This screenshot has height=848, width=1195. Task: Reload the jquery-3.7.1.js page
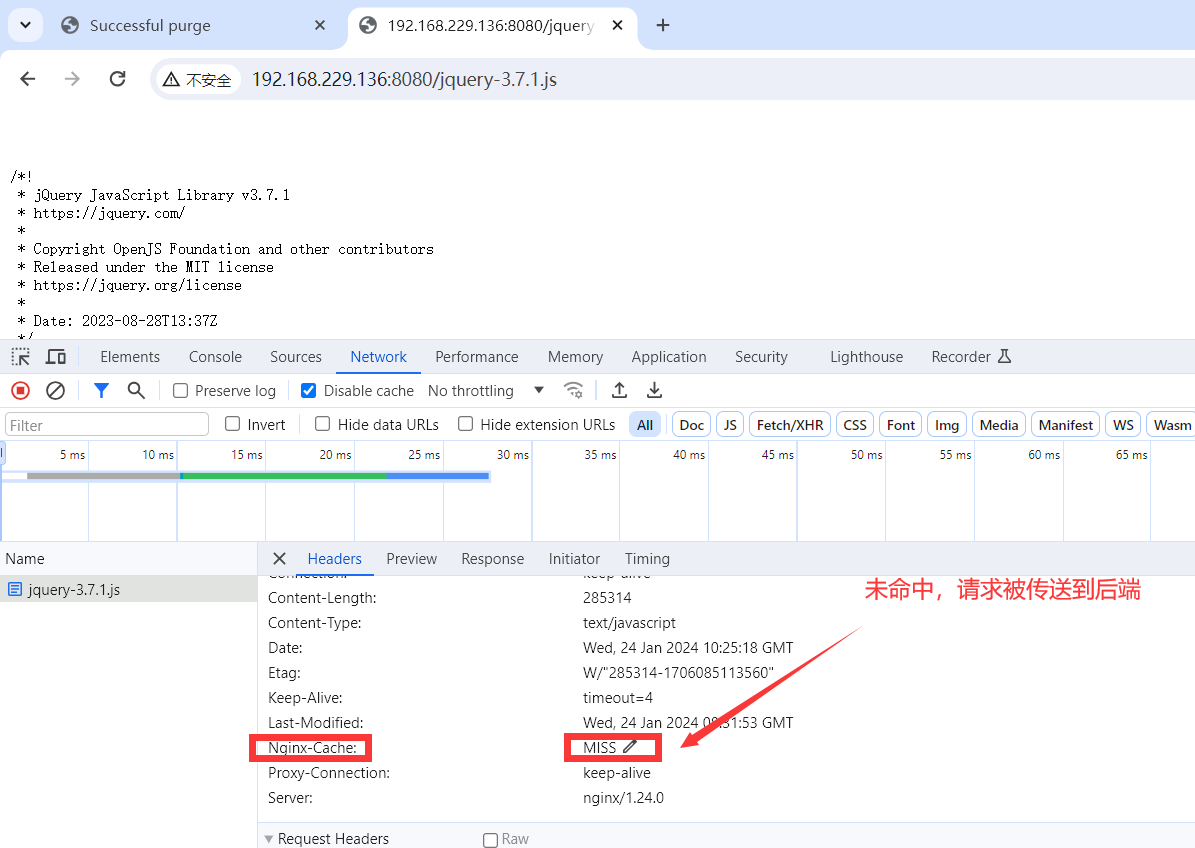click(x=117, y=79)
